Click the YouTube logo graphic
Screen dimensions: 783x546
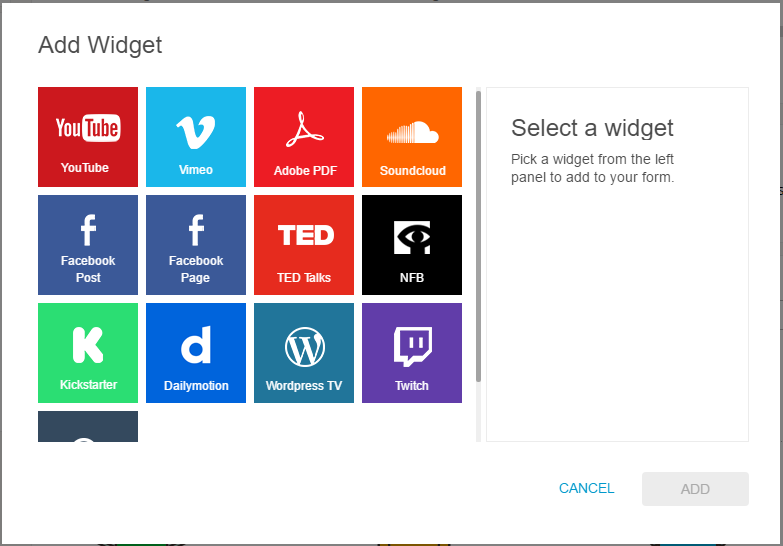tap(88, 128)
